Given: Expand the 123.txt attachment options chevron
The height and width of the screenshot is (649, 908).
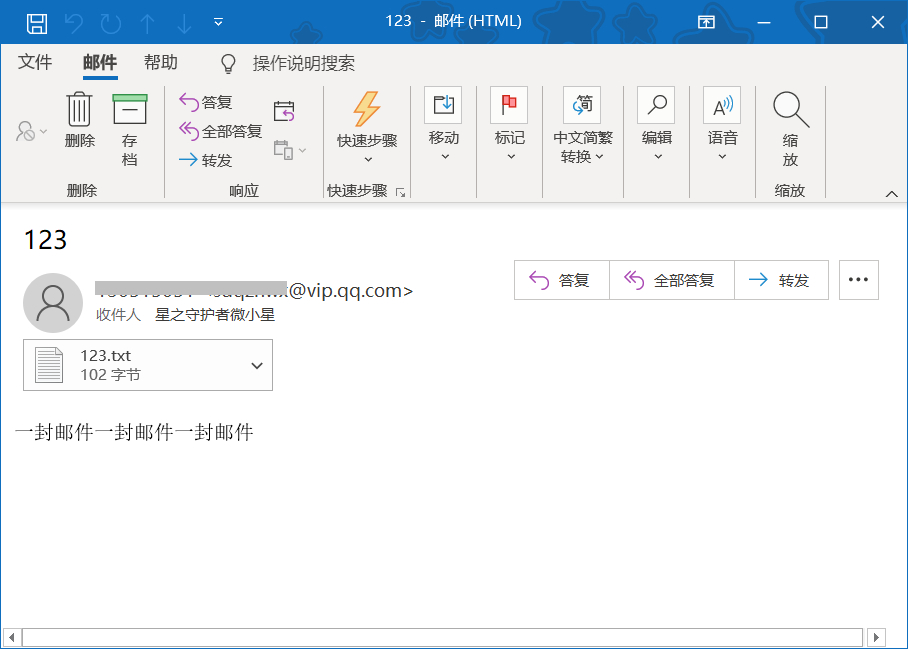Looking at the screenshot, I should pos(257,365).
